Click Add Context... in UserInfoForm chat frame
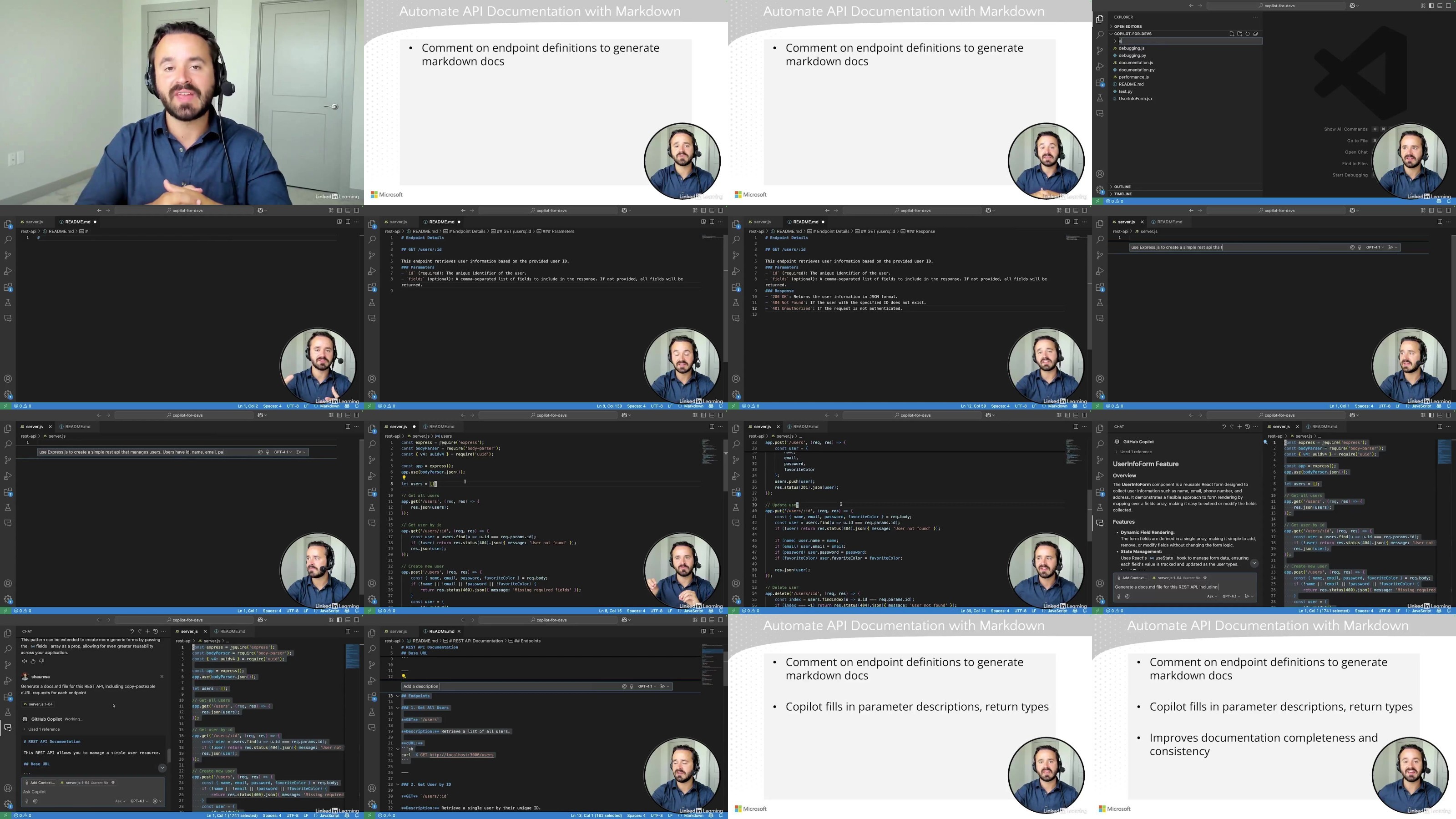Screen dimensions: 1456x819 1132,578
